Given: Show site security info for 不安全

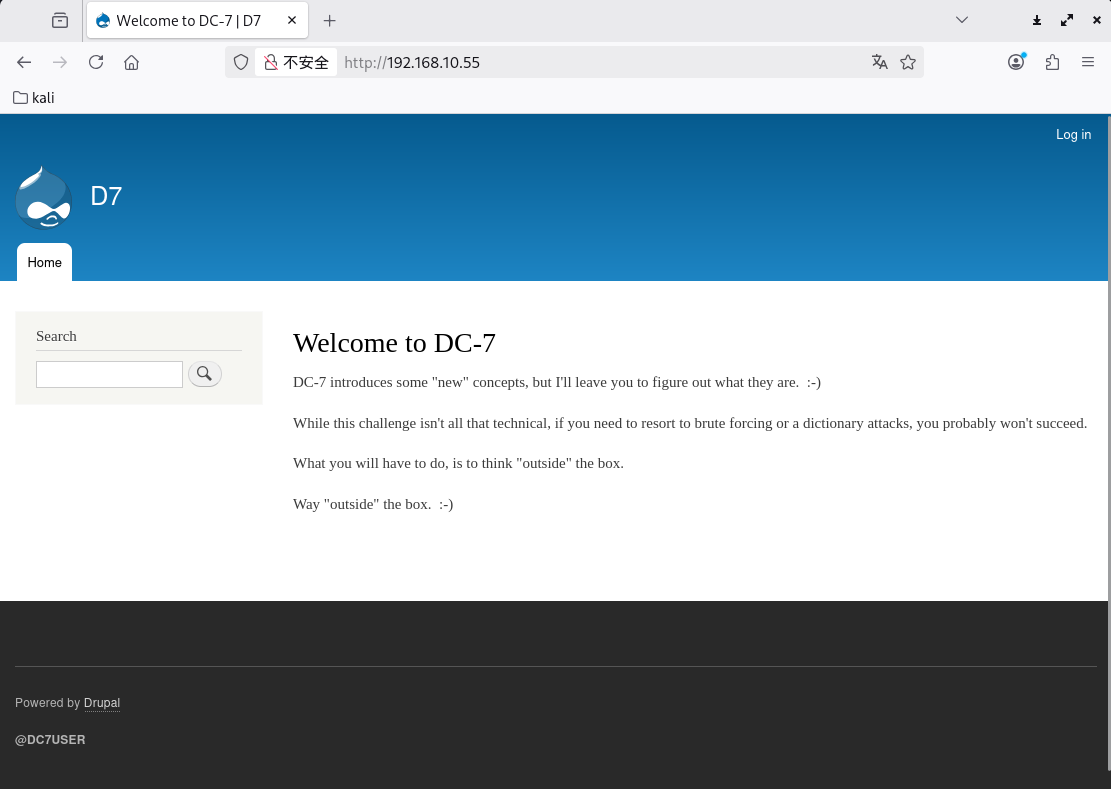Looking at the screenshot, I should point(296,62).
